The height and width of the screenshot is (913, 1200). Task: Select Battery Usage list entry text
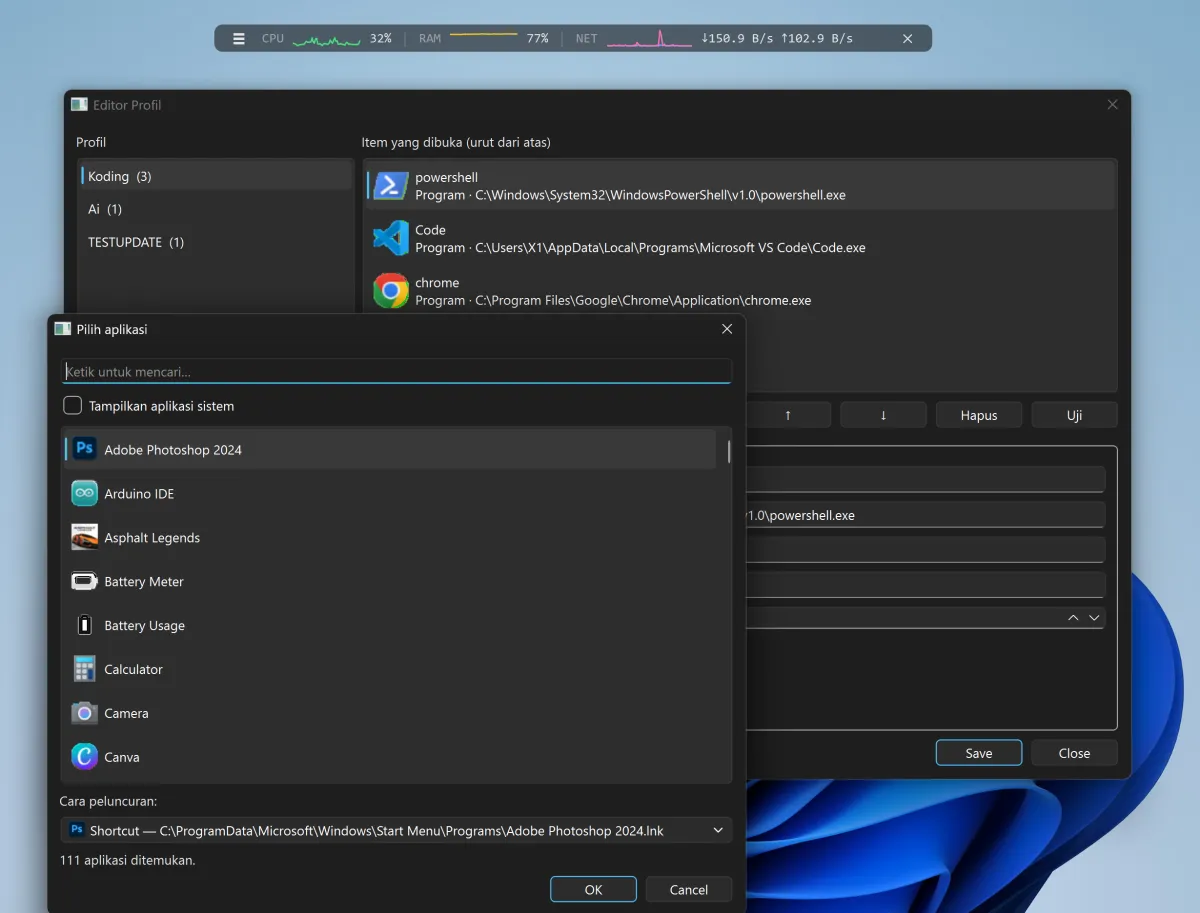pyautogui.click(x=145, y=626)
